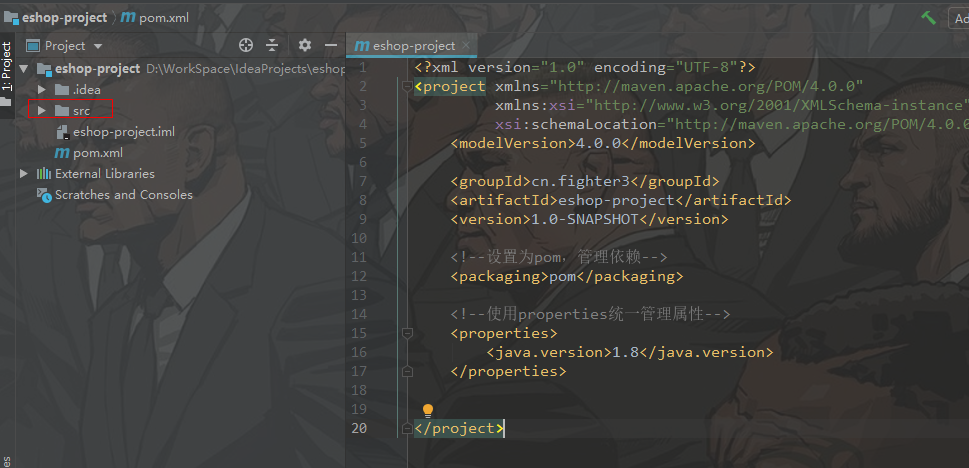
Task: Click the Maven icon in the pom.xml breadcrumb
Action: [128, 18]
